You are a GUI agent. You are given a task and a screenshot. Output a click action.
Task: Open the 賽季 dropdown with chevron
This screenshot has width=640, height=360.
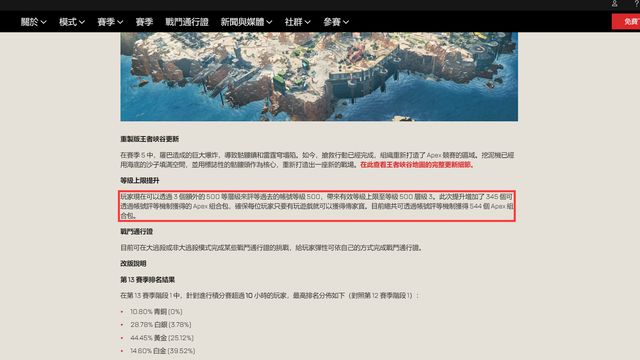[110, 22]
